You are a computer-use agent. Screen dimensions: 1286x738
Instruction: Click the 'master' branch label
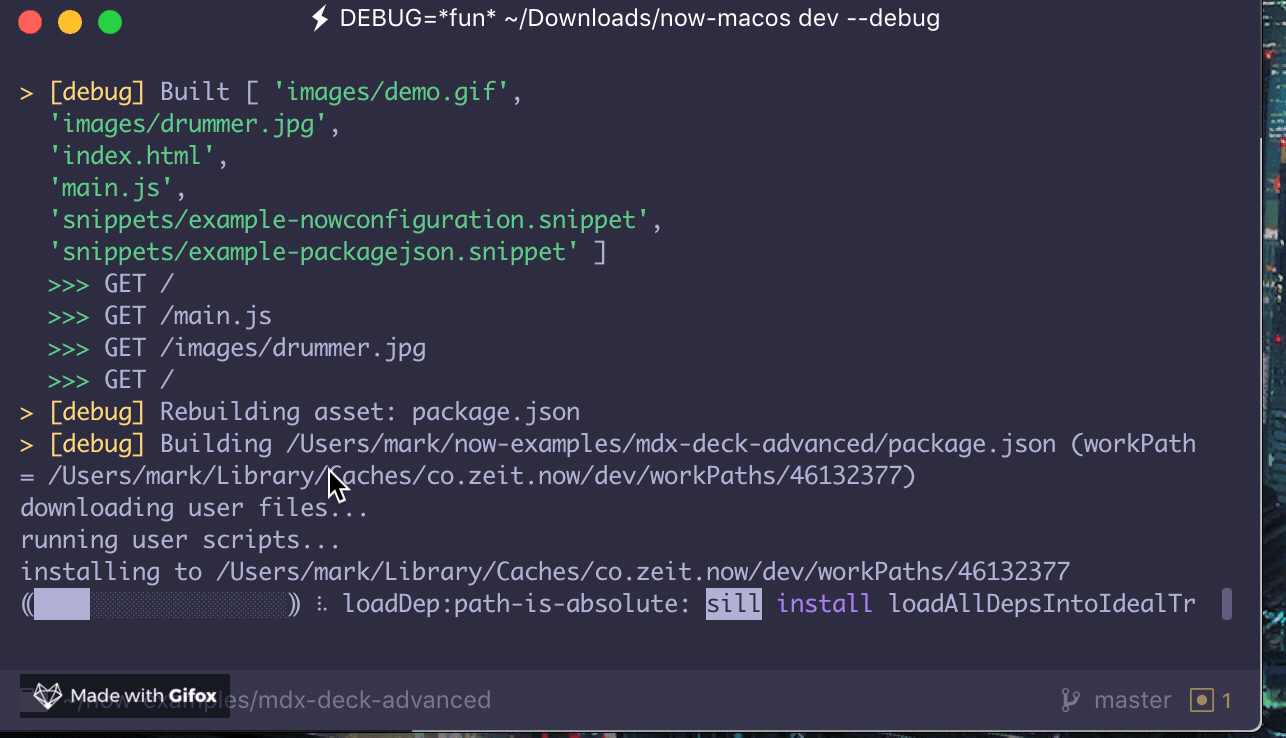pos(1133,700)
